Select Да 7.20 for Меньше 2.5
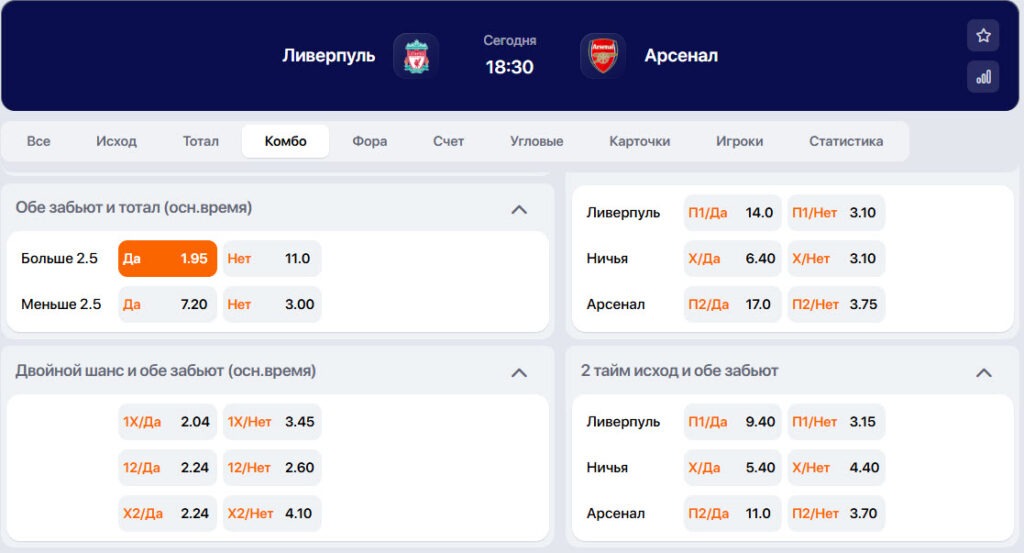This screenshot has height=553, width=1024. pyautogui.click(x=167, y=304)
